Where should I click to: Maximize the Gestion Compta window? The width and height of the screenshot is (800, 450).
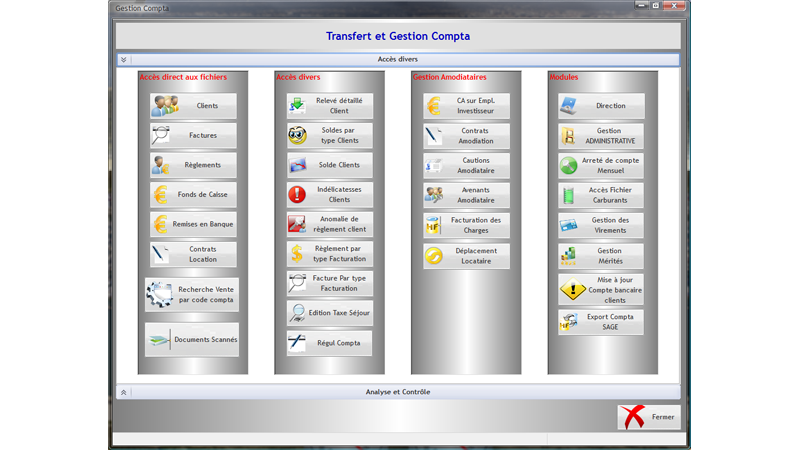coord(656,5)
